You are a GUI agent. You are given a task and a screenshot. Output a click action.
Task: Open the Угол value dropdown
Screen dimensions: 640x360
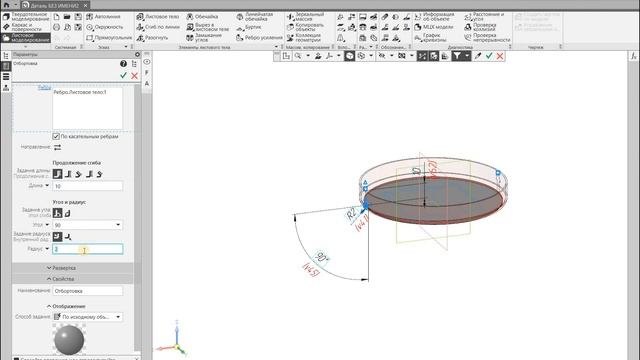pyautogui.click(x=118, y=225)
